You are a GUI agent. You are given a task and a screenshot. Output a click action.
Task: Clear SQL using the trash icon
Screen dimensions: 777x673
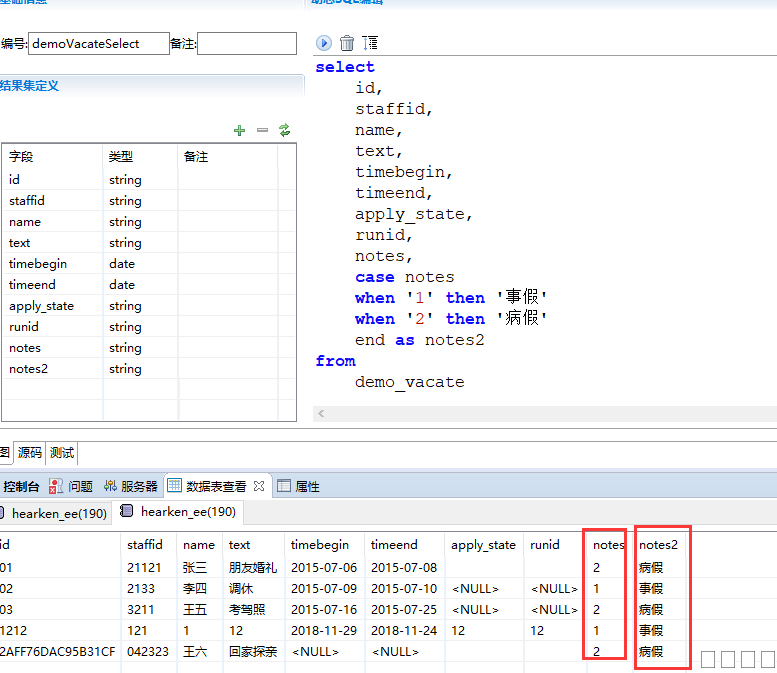coord(347,43)
